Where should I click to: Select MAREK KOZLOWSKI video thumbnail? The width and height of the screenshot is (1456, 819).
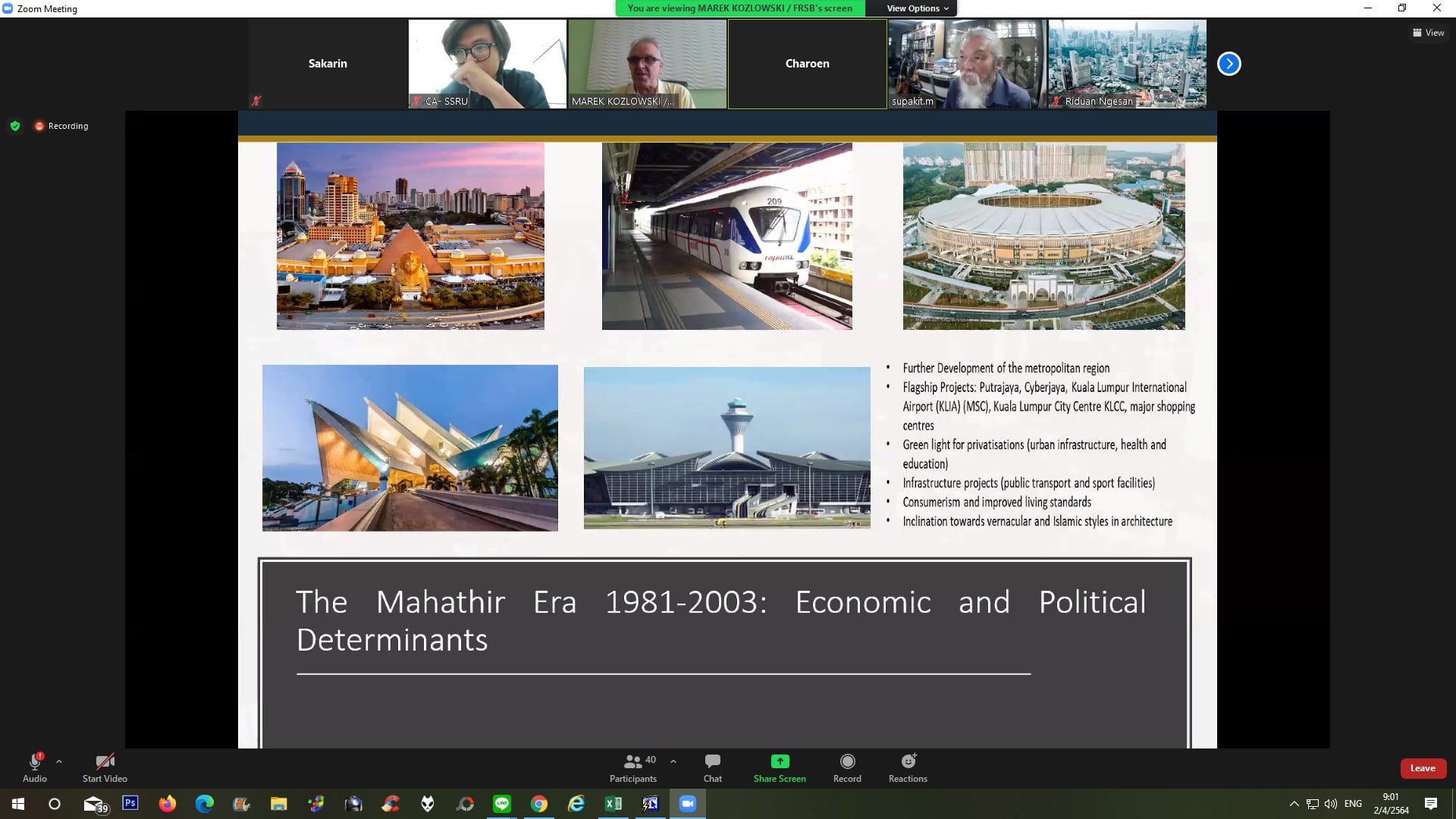click(x=647, y=64)
